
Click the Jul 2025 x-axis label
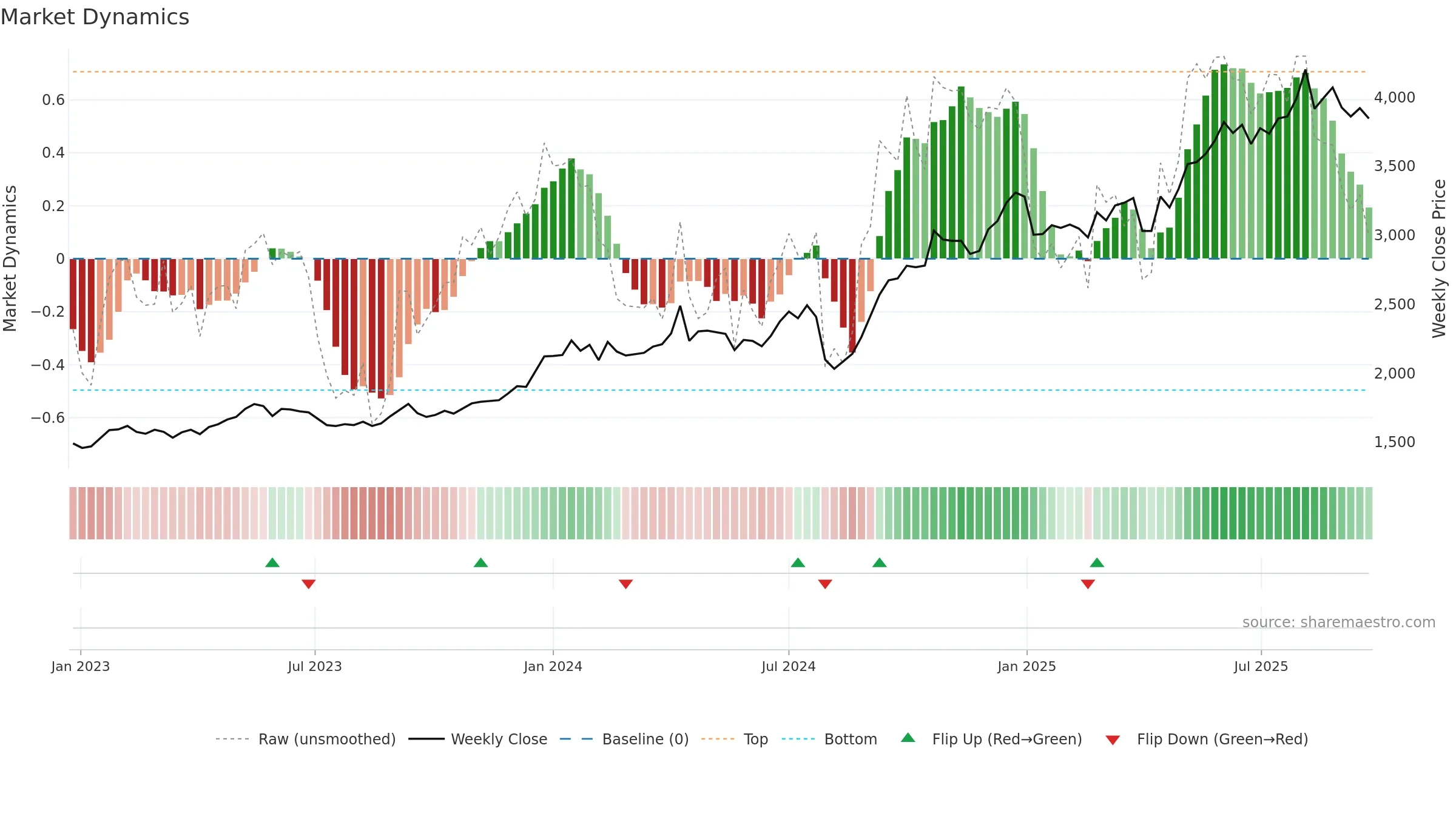coord(1261,666)
